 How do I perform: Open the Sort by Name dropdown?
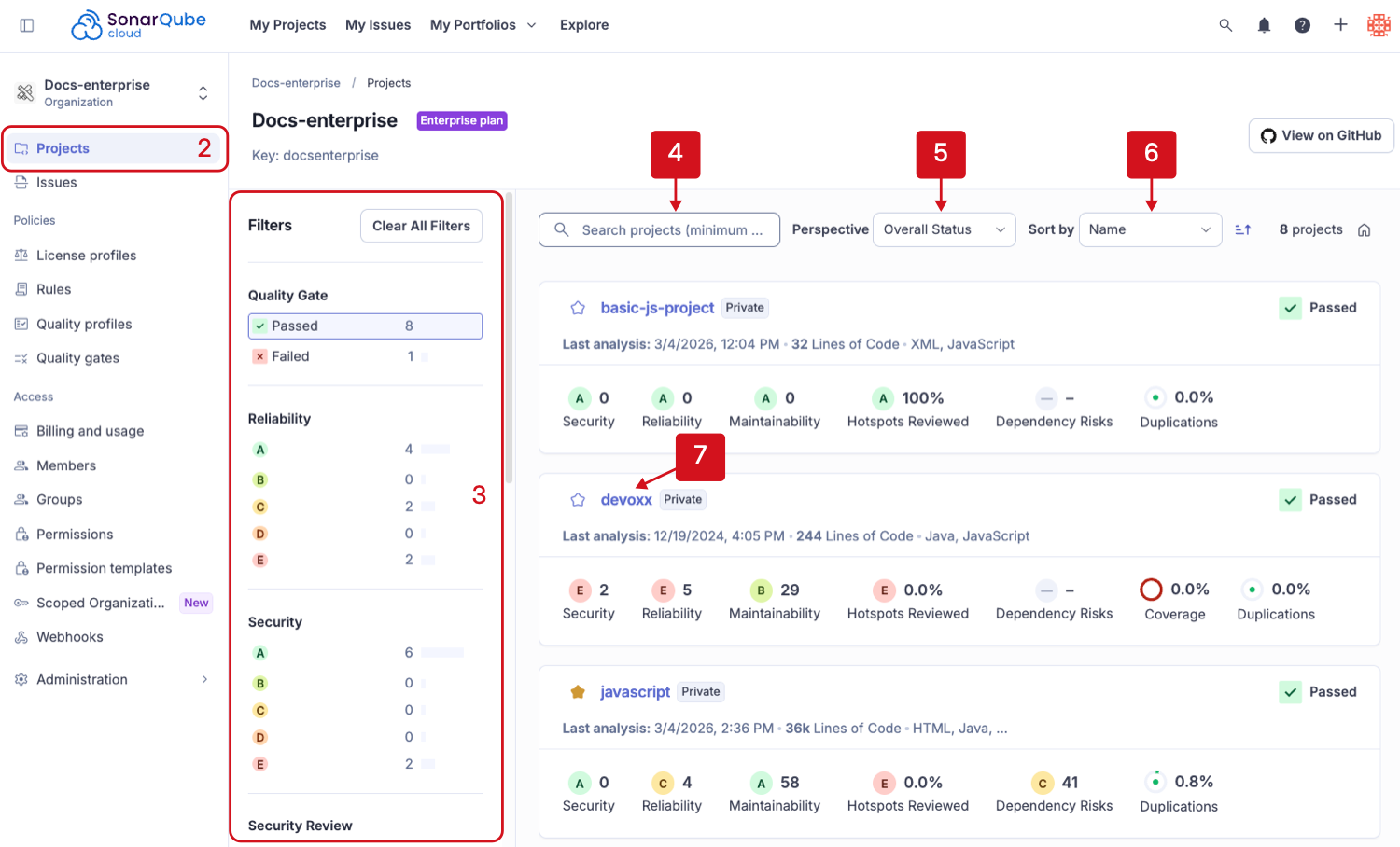pyautogui.click(x=1150, y=229)
